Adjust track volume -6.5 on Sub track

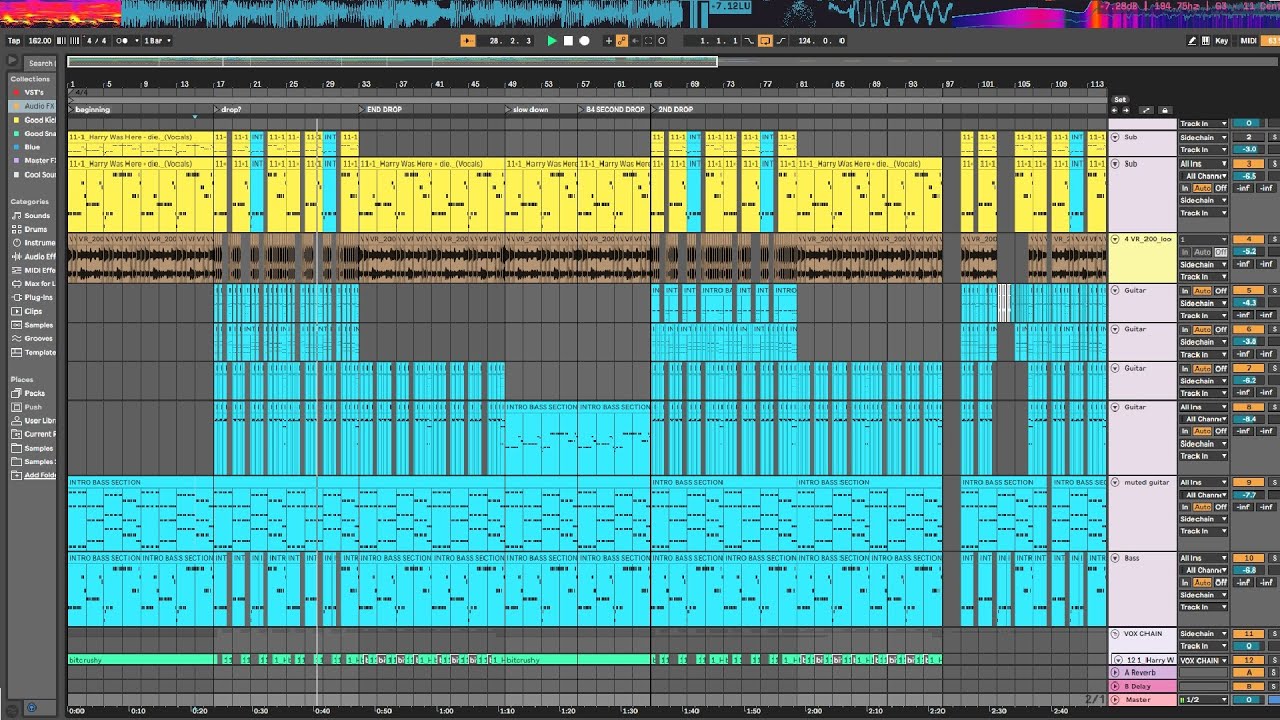(1248, 176)
